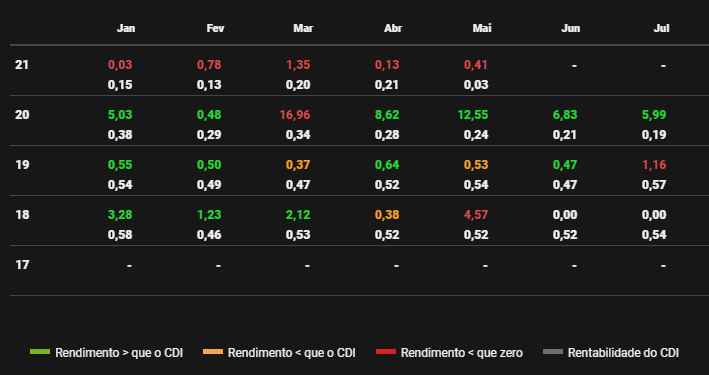Click the red 'Rendimento < que zero' swatch

tap(386, 352)
